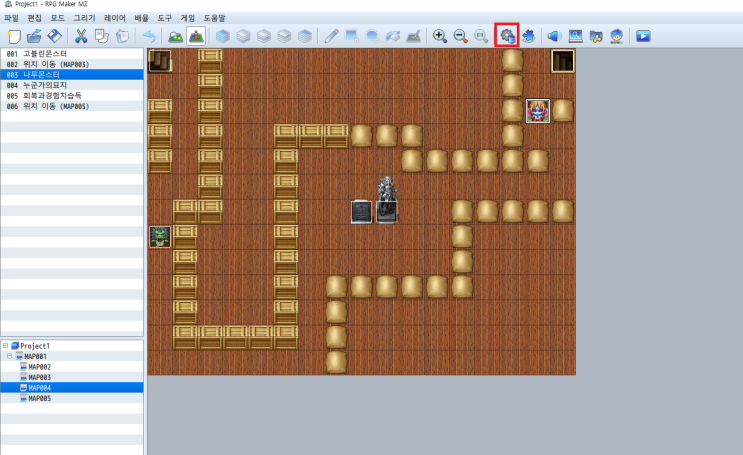Click the Save Project disk icon
This screenshot has width=743, height=455.
54,36
